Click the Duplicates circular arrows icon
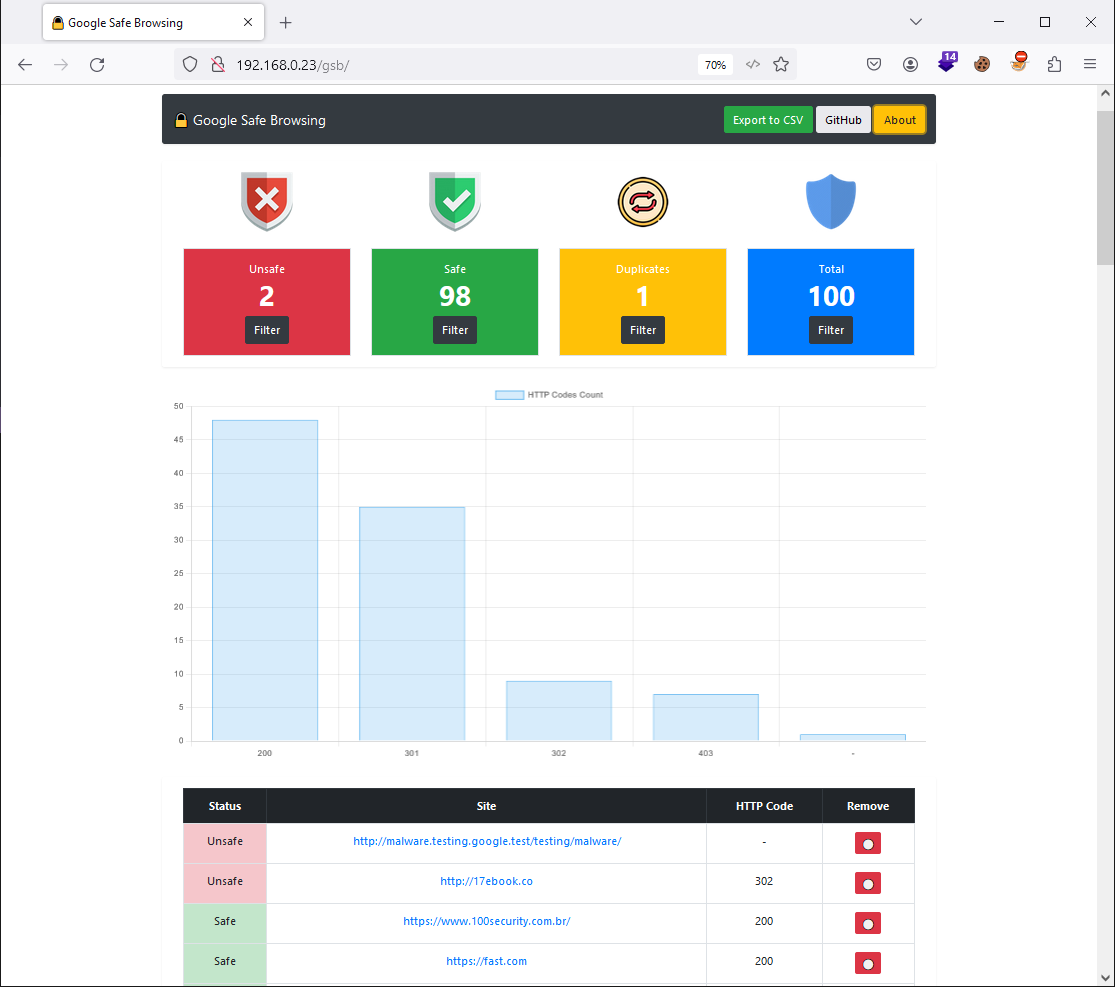This screenshot has width=1115, height=987. [x=643, y=202]
